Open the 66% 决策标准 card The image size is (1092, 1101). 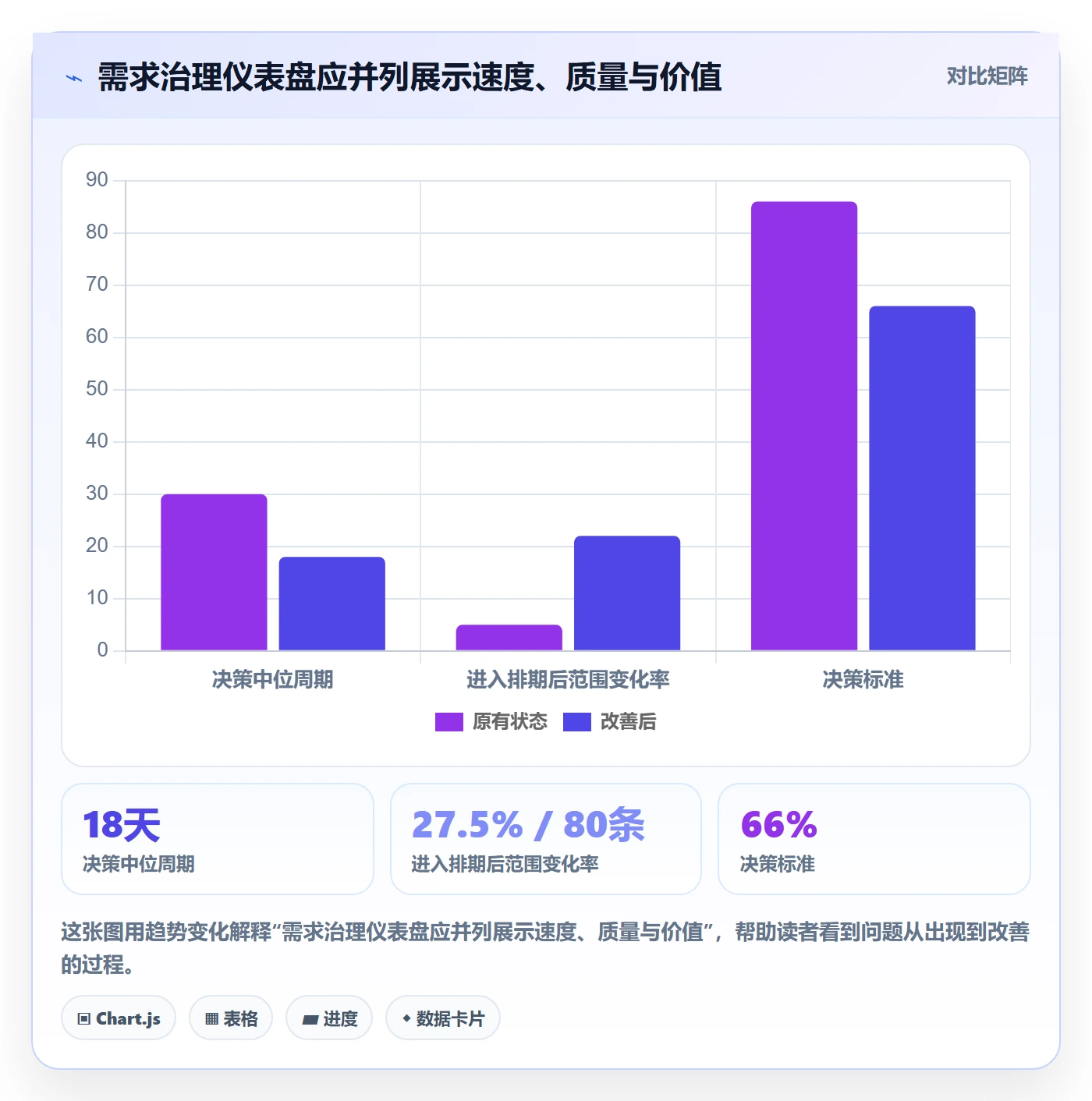874,839
